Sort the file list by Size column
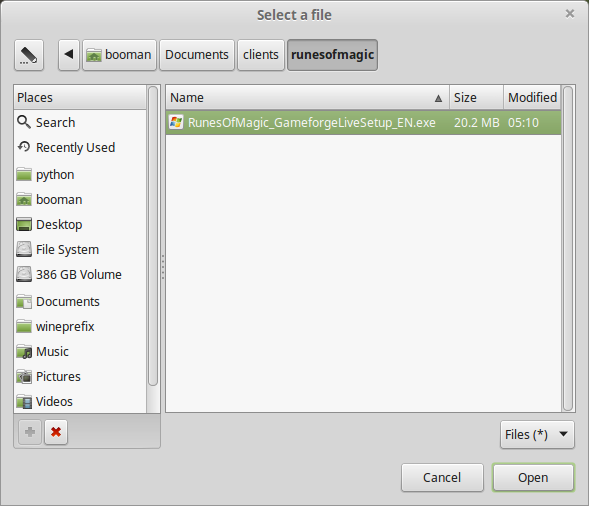Screen dimensions: 589x506 coord(476,98)
